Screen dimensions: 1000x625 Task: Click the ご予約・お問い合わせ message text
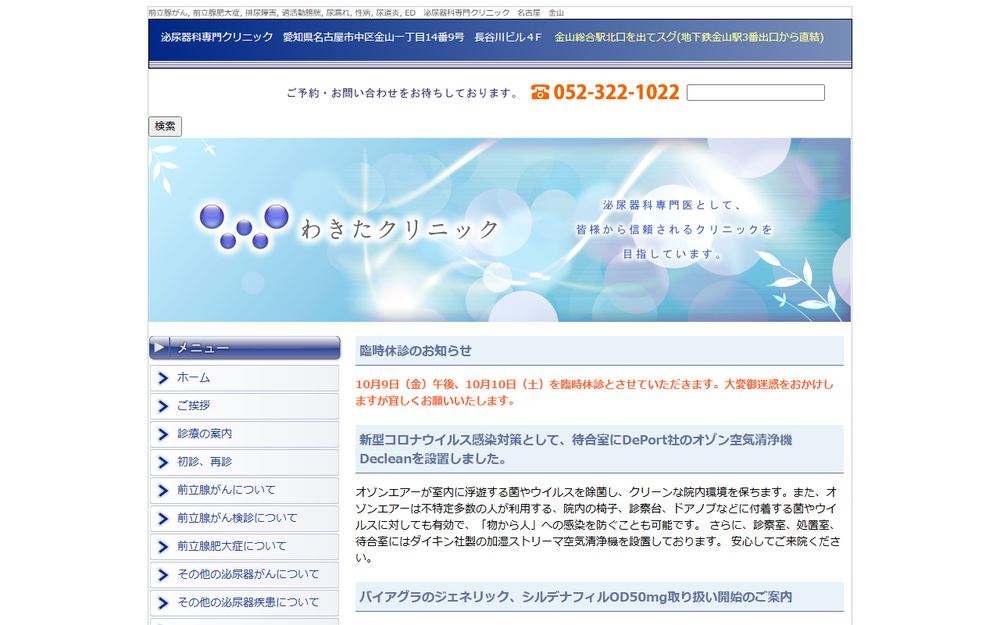[x=403, y=93]
